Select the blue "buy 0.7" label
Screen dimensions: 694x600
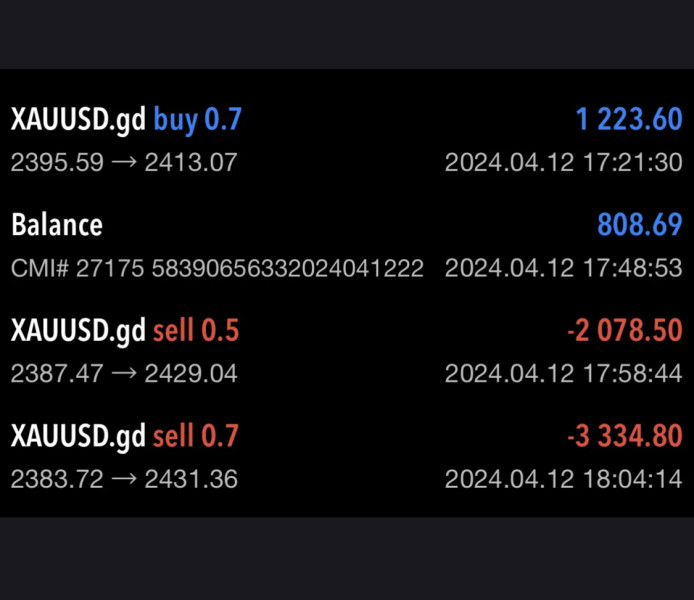coord(197,120)
